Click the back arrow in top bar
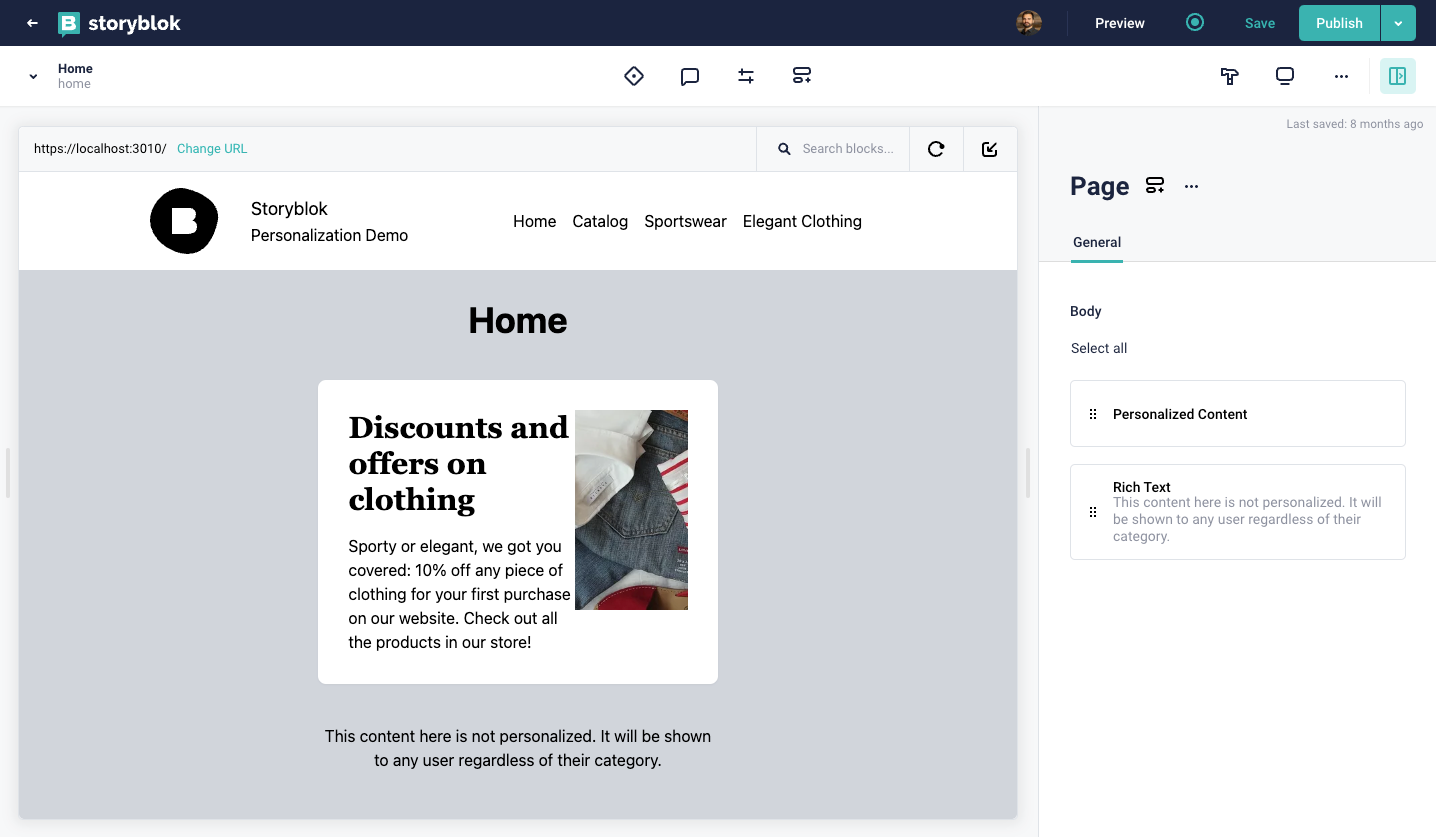 [x=32, y=23]
